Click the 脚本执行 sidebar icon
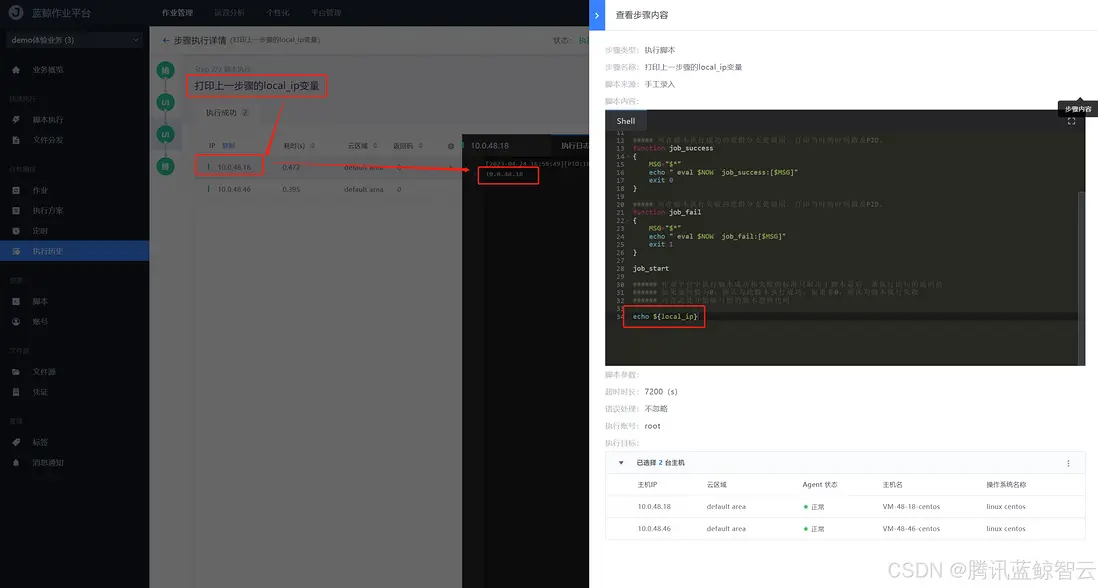 click(16, 120)
